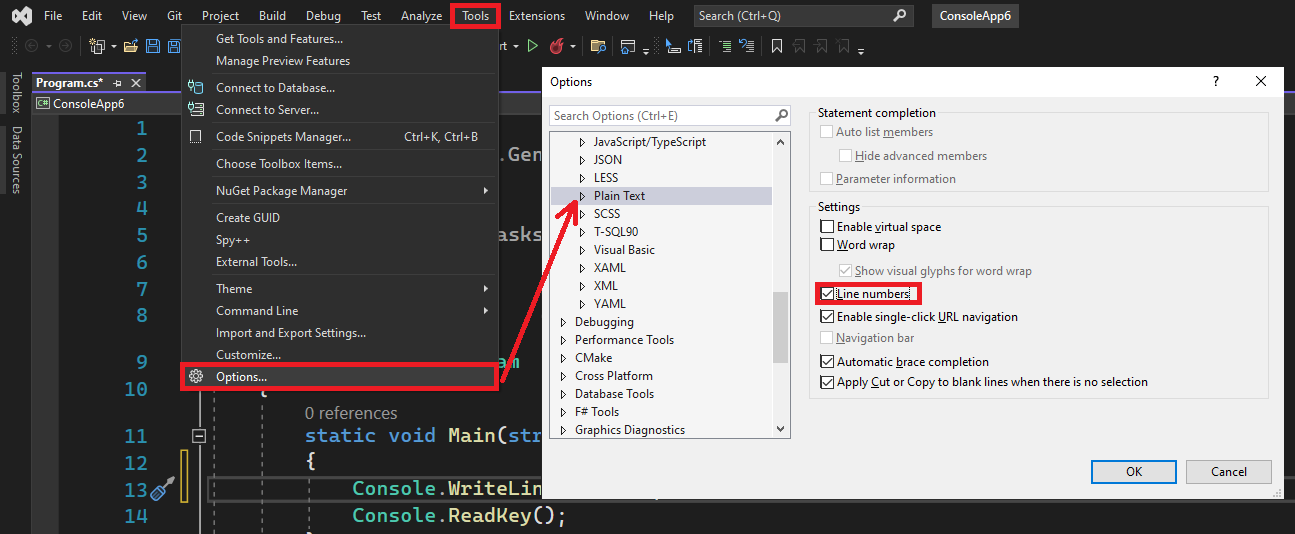Click the Code Snippets Manager menu icon
This screenshot has width=1295, height=534.
click(x=196, y=137)
